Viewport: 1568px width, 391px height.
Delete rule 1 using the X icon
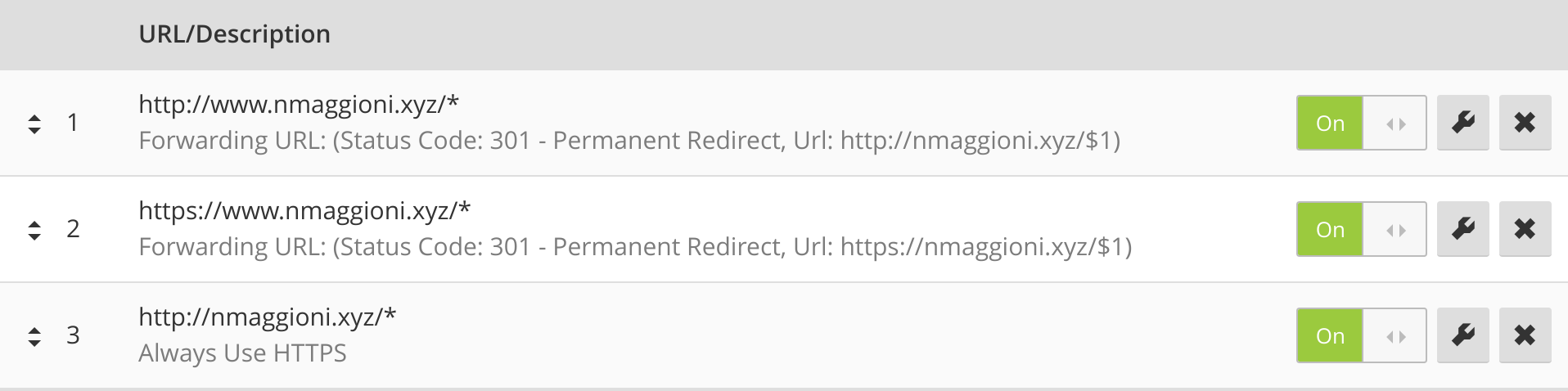(1525, 123)
